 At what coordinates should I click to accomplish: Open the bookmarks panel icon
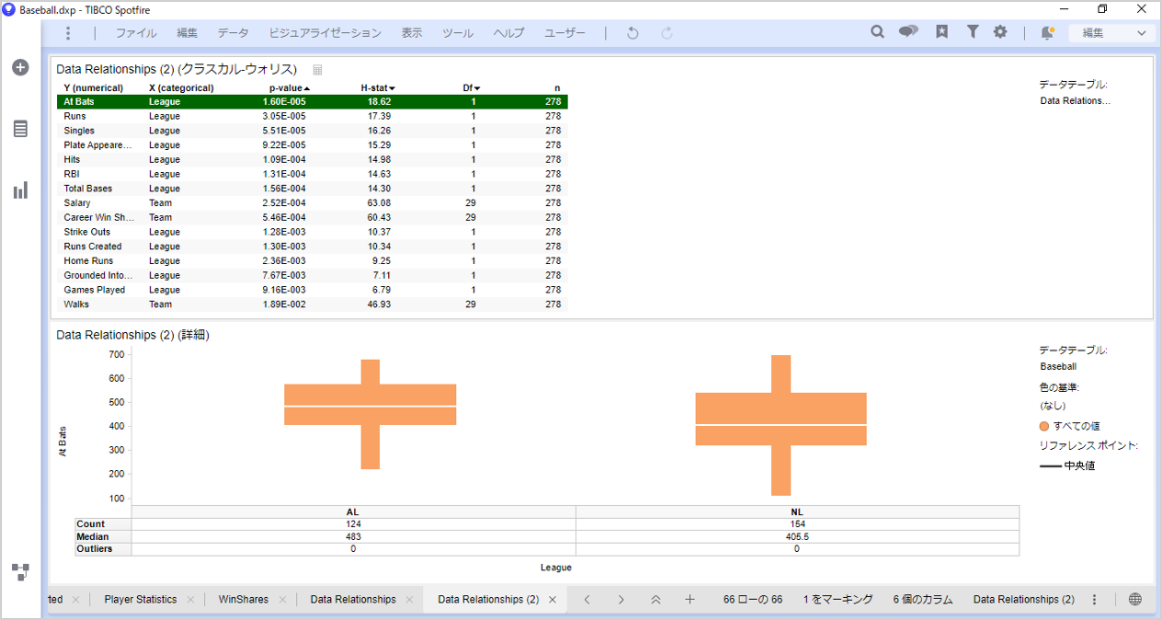(942, 32)
